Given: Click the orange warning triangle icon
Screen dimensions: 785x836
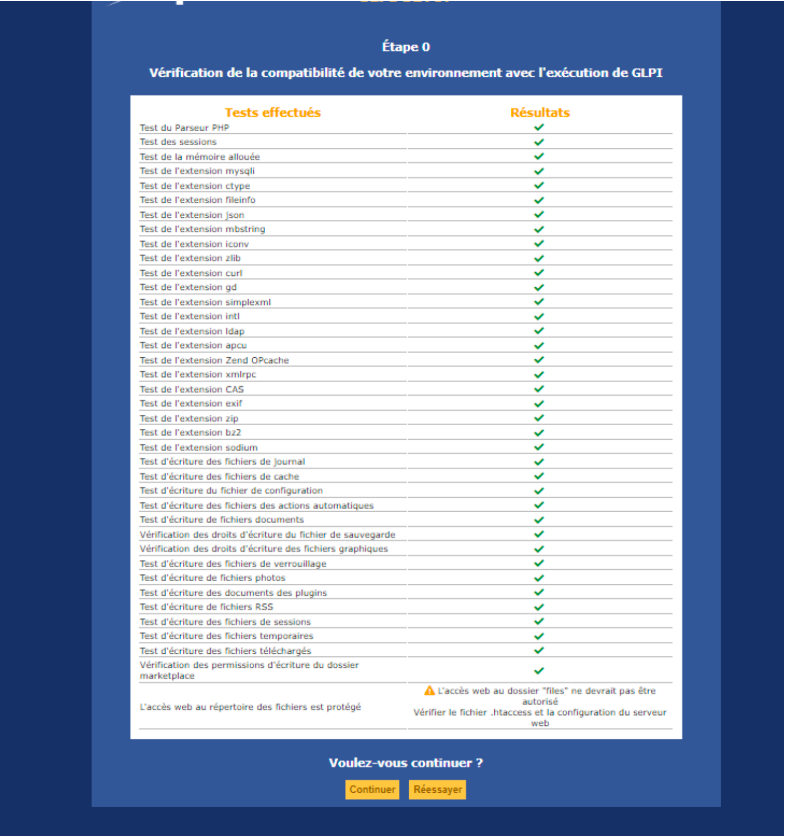Looking at the screenshot, I should [429, 691].
